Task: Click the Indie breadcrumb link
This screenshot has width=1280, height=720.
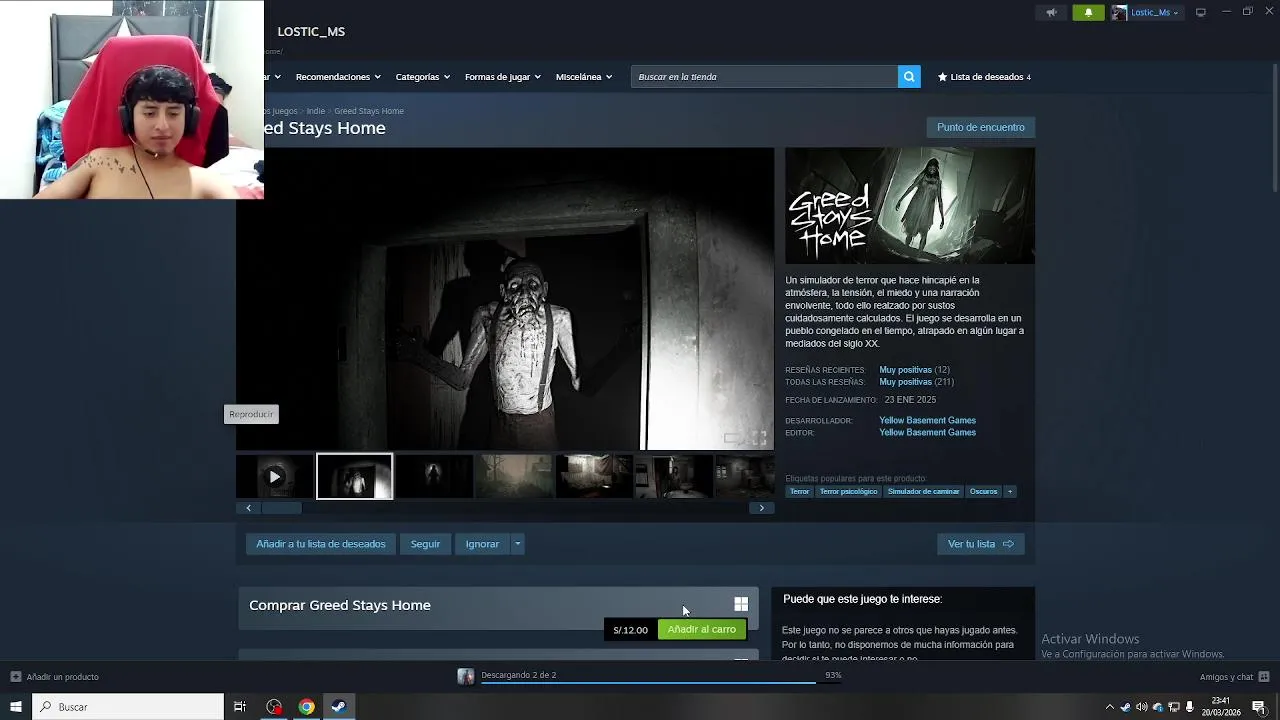Action: click(316, 111)
